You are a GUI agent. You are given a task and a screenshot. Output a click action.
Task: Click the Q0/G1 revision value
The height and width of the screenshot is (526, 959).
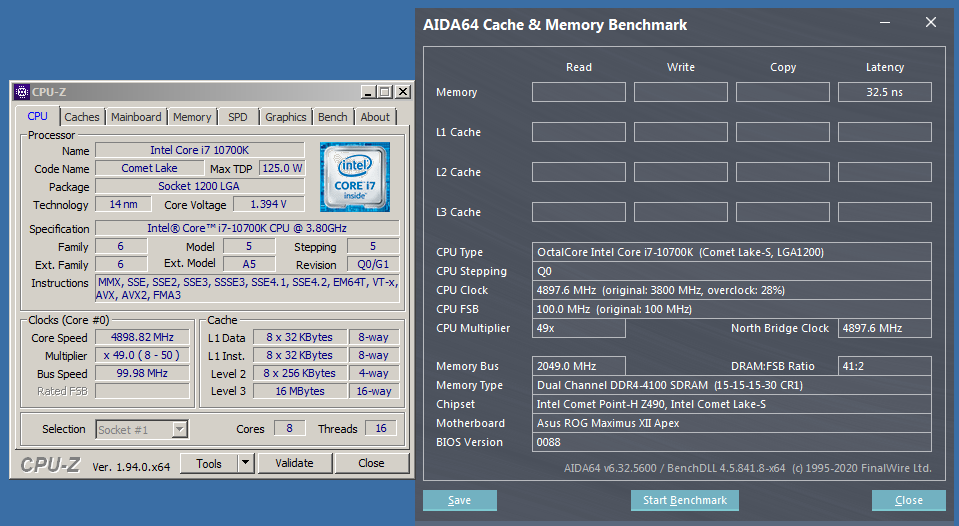[373, 264]
